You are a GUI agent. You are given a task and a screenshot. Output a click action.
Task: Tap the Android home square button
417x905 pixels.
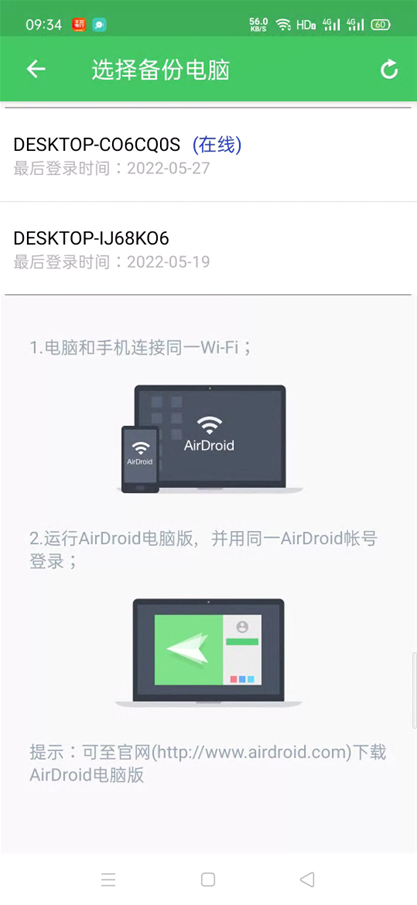208,879
